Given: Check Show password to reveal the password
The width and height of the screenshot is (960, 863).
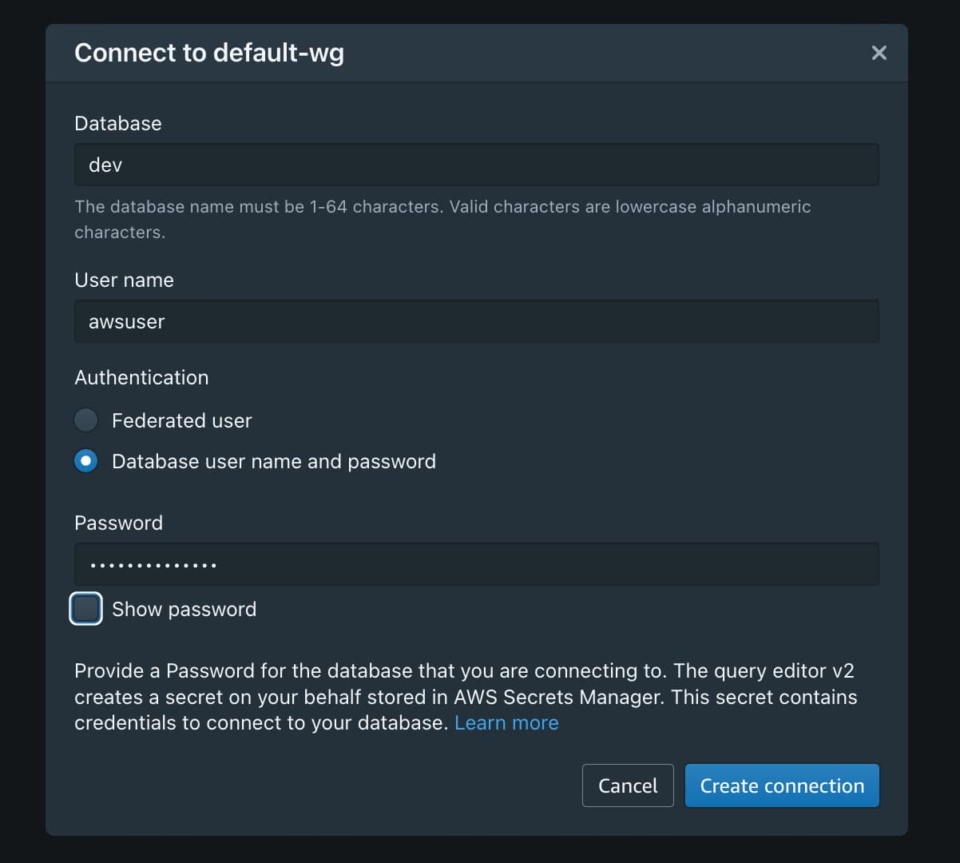Looking at the screenshot, I should [86, 608].
